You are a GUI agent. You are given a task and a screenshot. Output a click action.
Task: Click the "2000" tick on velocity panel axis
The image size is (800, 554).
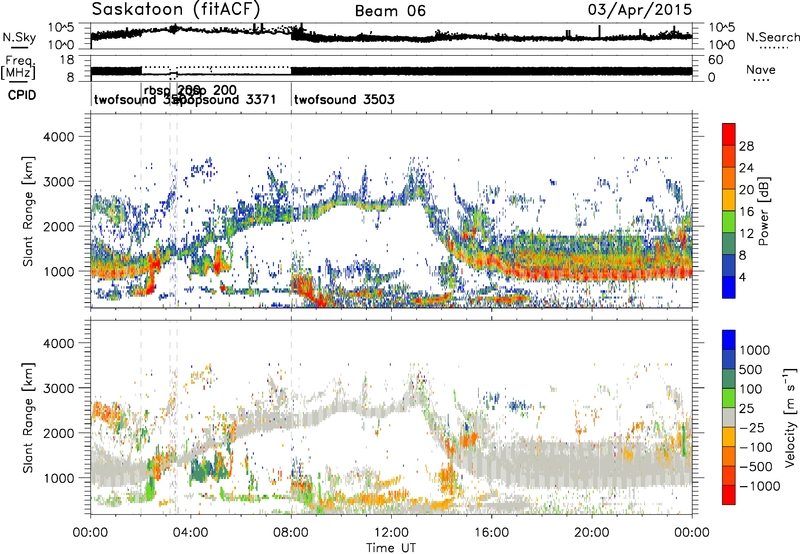tap(58, 434)
